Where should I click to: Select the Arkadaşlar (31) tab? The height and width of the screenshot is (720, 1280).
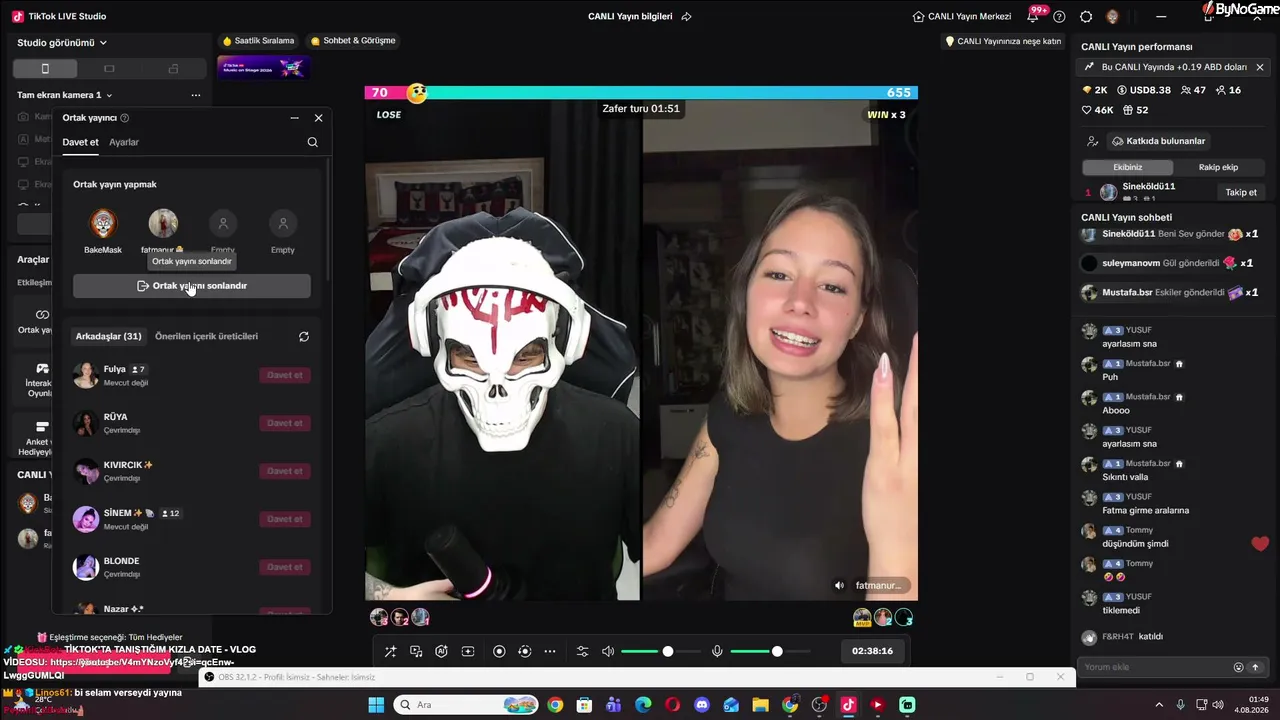click(x=109, y=336)
